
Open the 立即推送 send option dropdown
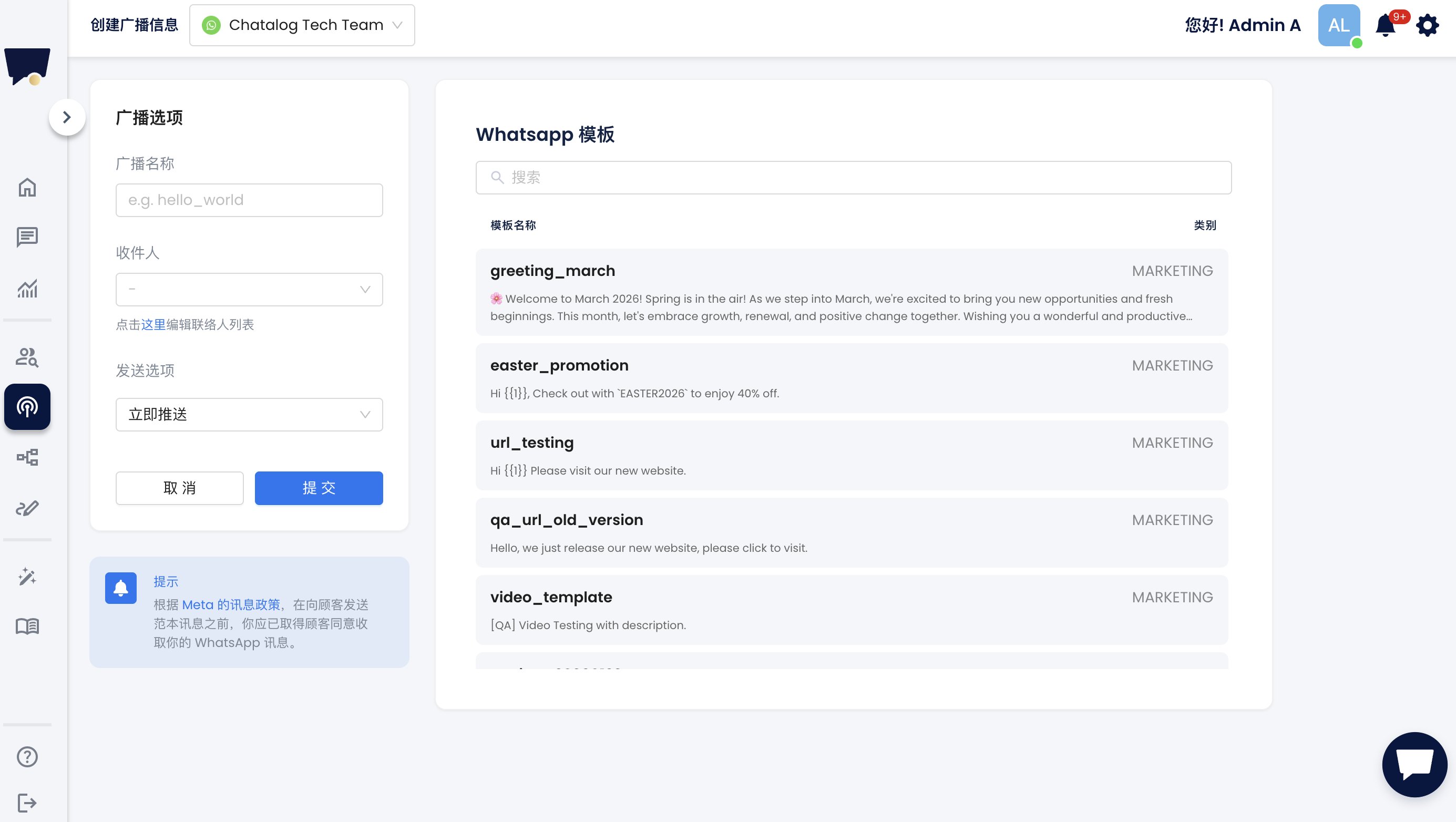tap(249, 414)
